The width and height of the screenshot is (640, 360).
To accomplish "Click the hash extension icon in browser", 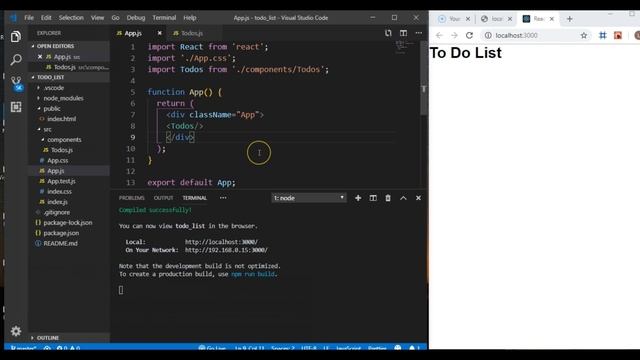I will pyautogui.click(x=602, y=36).
